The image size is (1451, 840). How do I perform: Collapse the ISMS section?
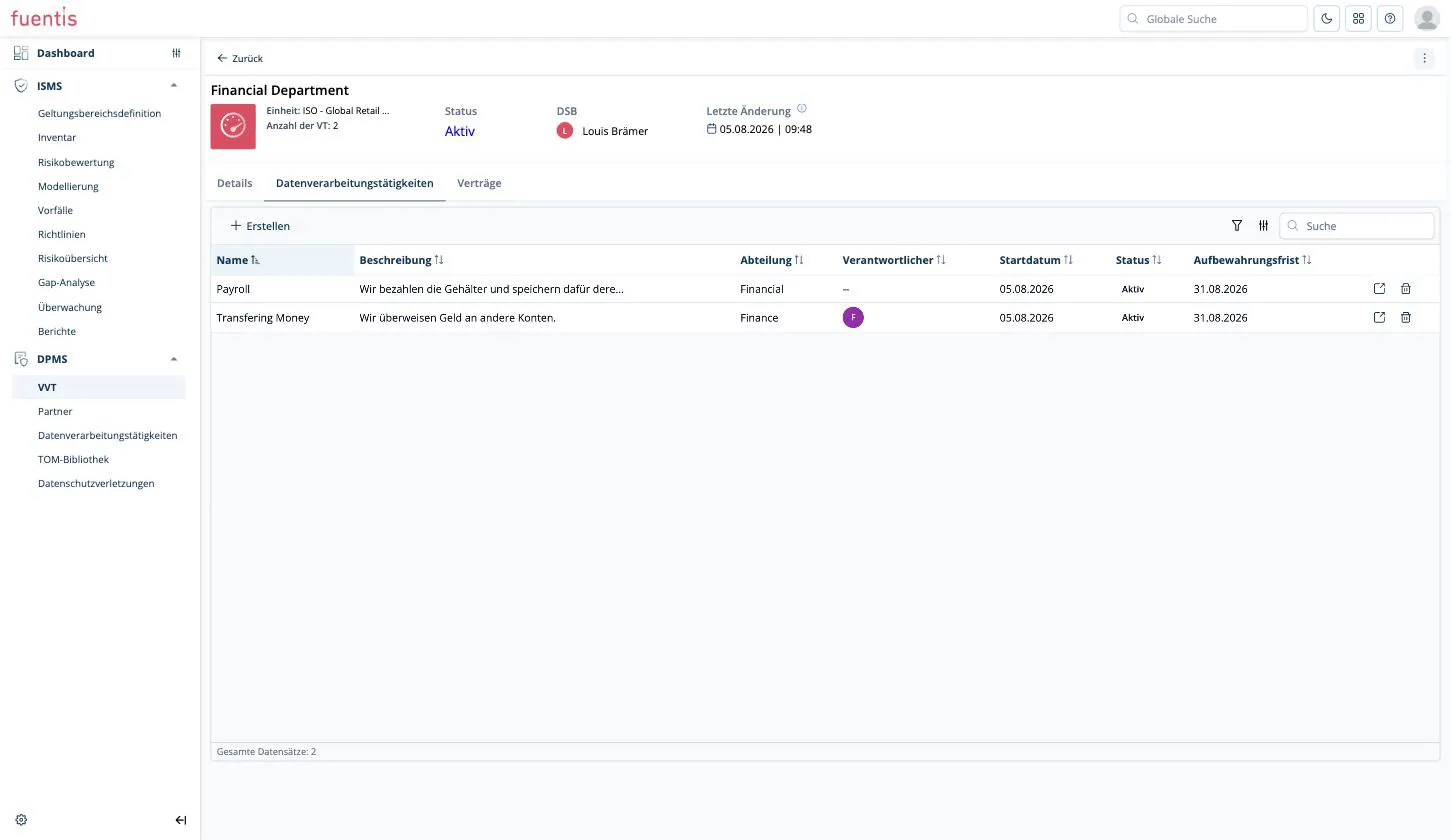174,86
